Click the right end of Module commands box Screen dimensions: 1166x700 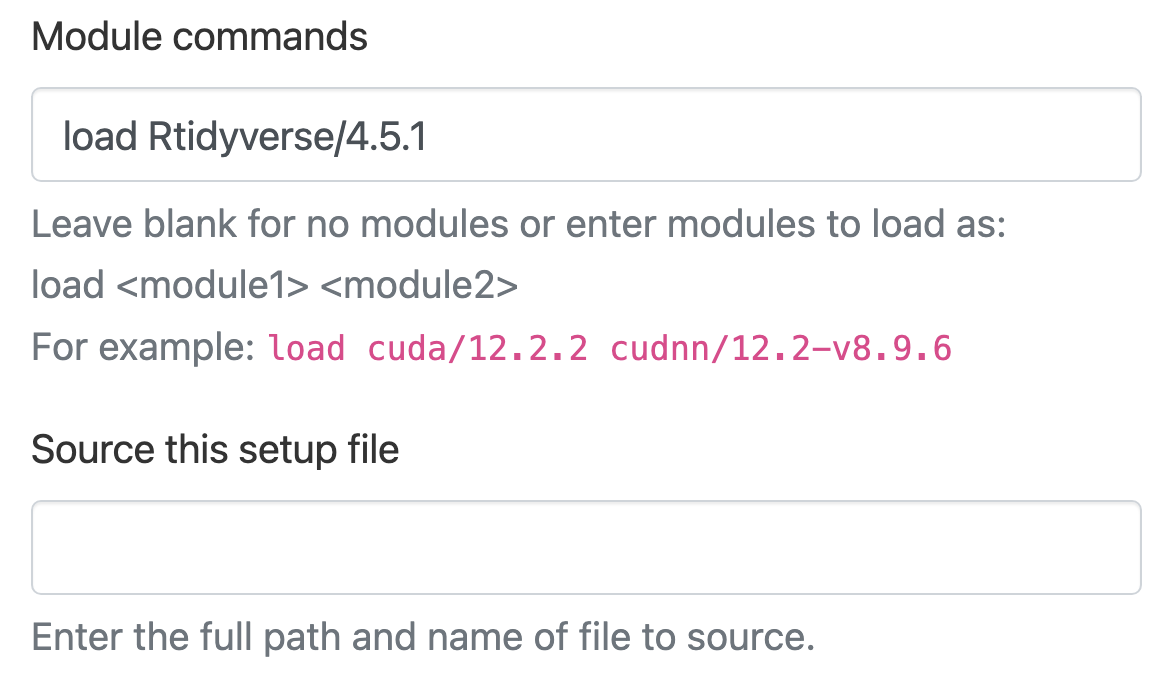[1110, 134]
